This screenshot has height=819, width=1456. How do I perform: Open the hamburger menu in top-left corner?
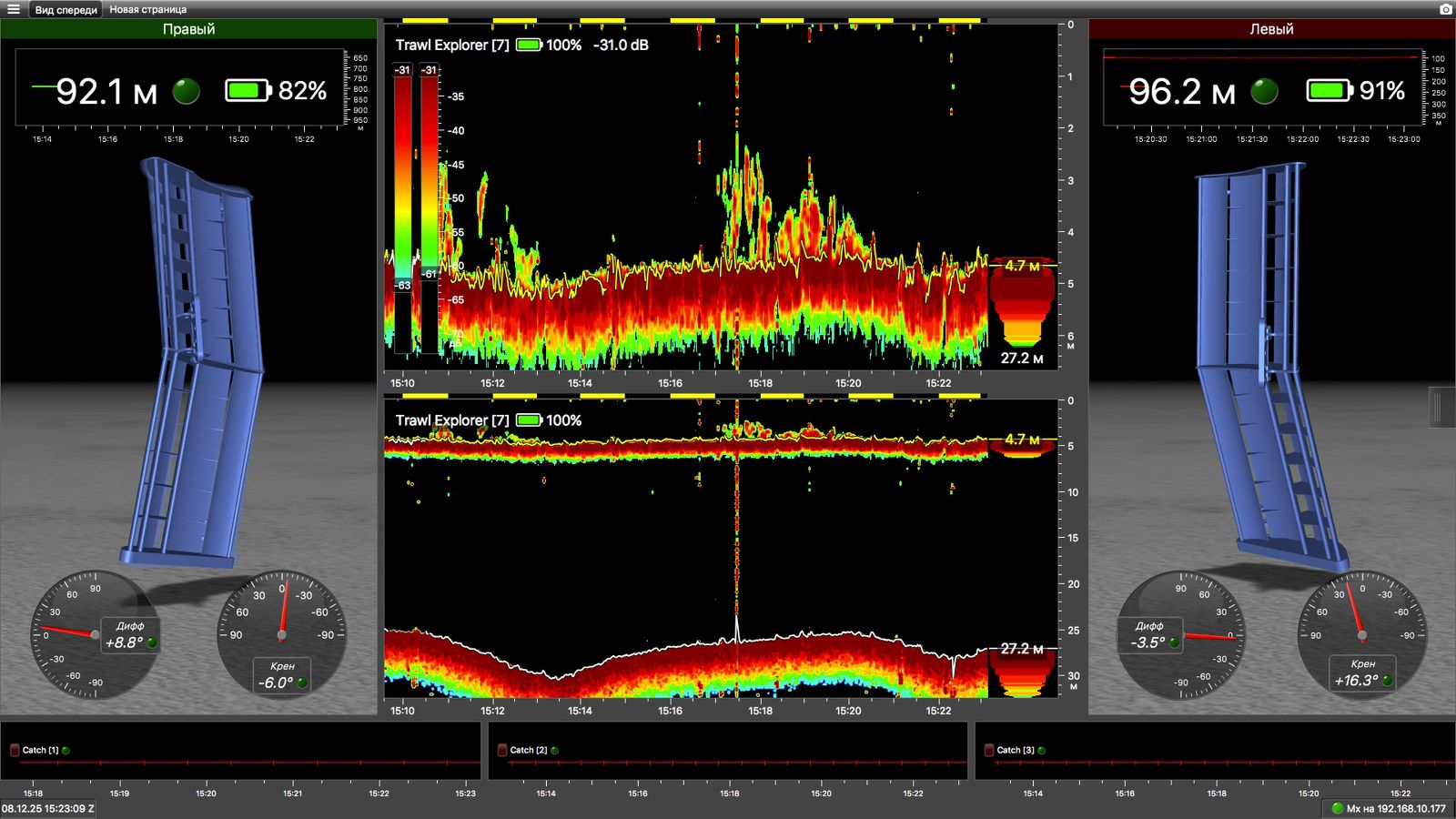coord(14,9)
